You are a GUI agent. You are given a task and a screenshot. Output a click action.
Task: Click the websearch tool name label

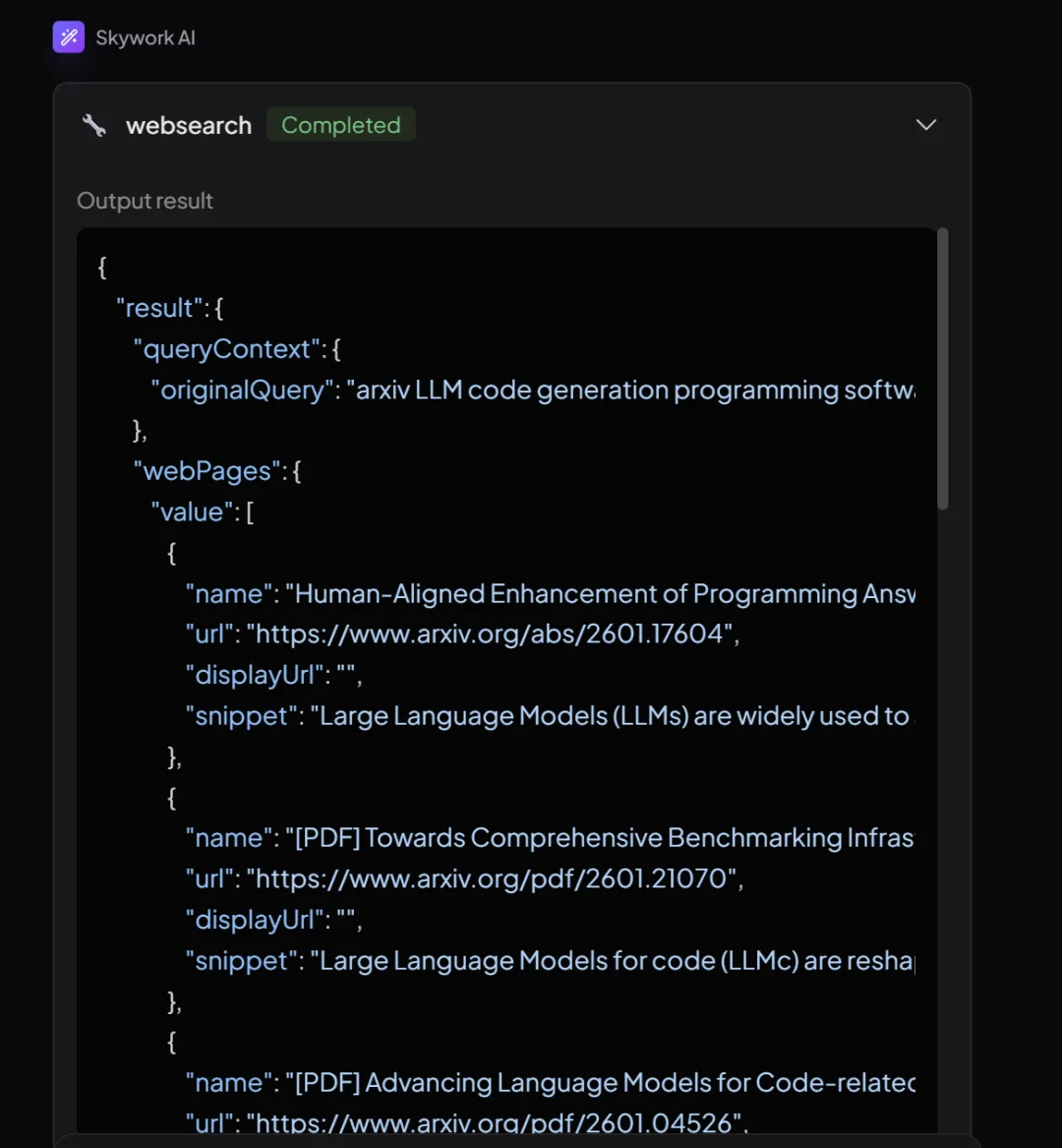tap(189, 126)
